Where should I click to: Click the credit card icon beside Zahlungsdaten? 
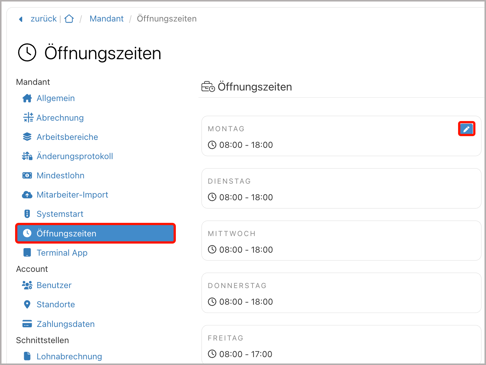(27, 324)
